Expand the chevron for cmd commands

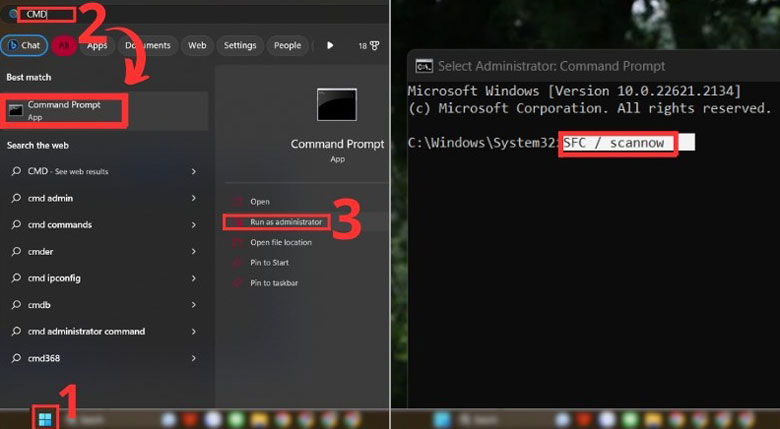point(194,225)
